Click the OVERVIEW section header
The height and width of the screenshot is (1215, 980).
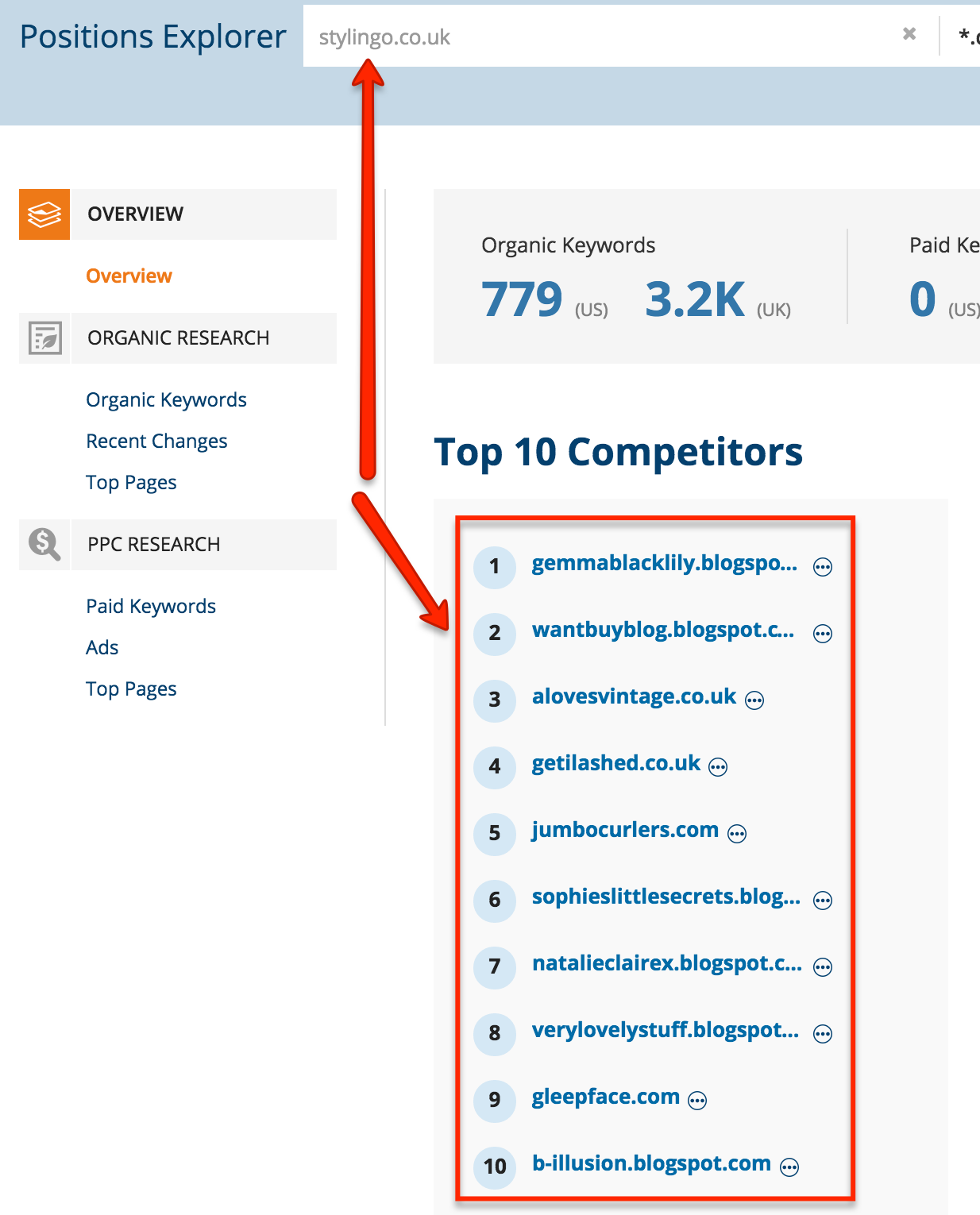coord(203,214)
